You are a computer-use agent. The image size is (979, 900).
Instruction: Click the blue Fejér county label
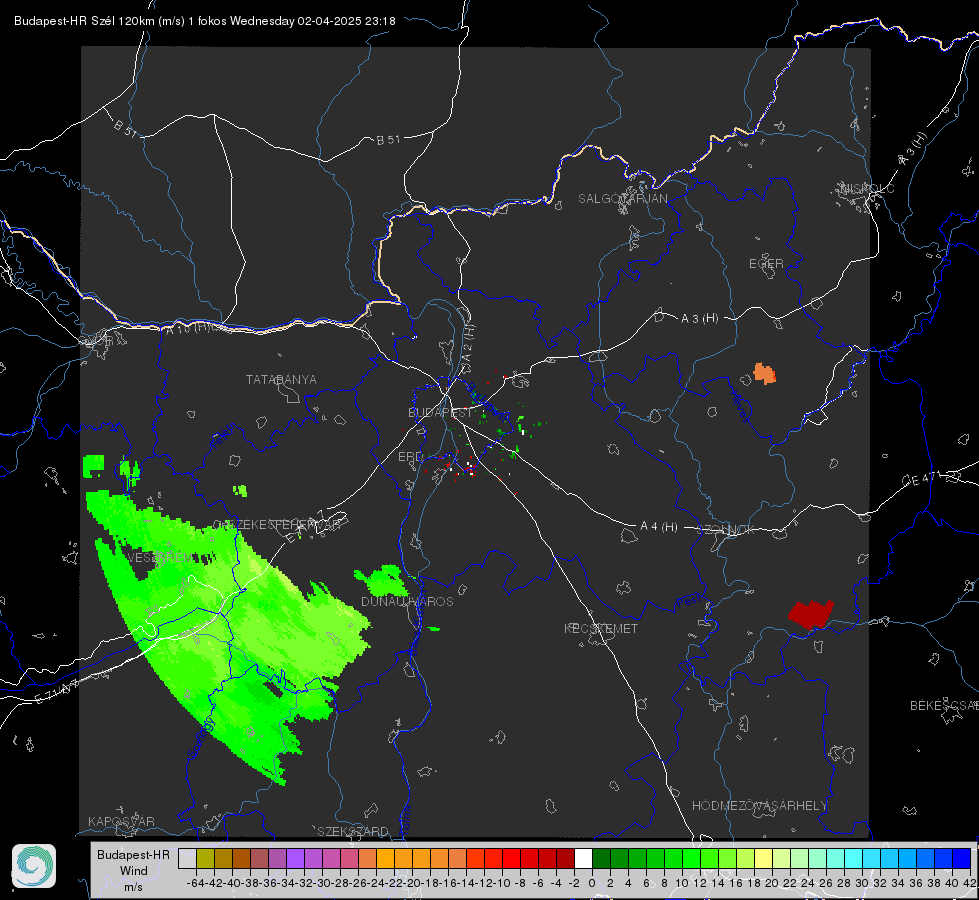tap(222, 437)
